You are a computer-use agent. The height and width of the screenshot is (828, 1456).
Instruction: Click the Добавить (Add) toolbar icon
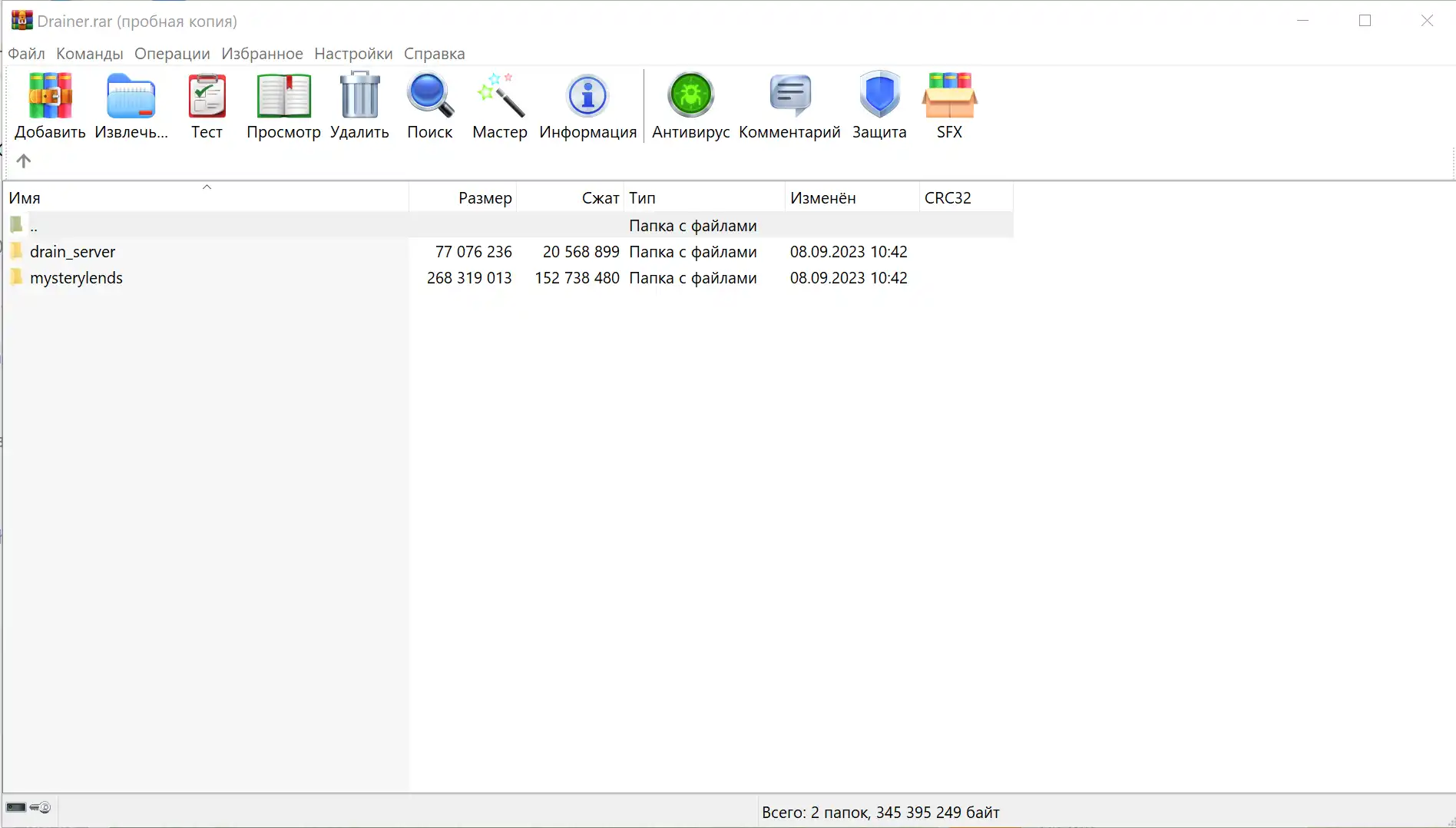[50, 95]
